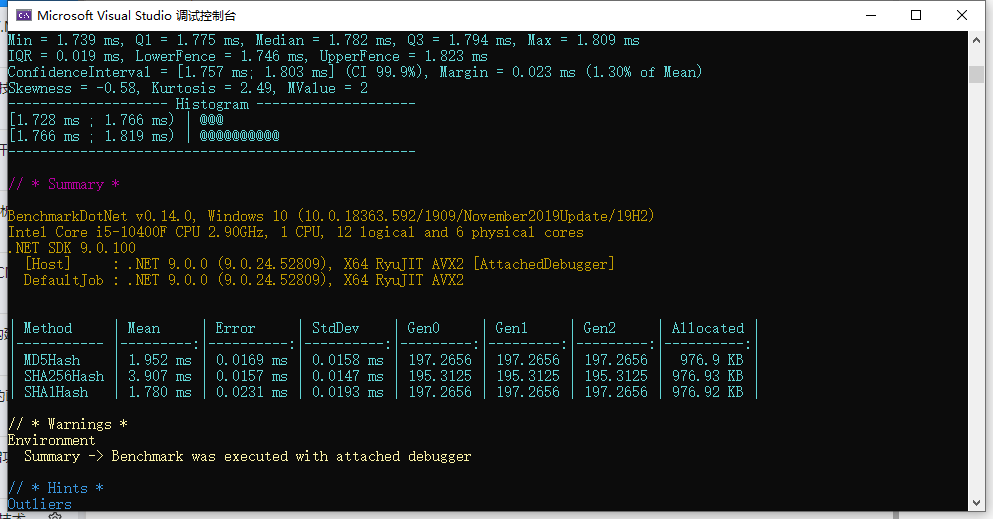Click the "// * Warnings *" heading
Viewport: 993px width, 519px height.
[x=68, y=424]
